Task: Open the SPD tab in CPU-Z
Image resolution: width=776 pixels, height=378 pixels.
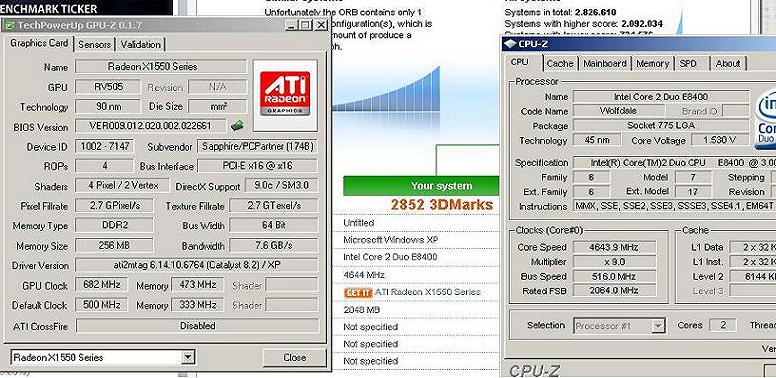Action: tap(689, 63)
